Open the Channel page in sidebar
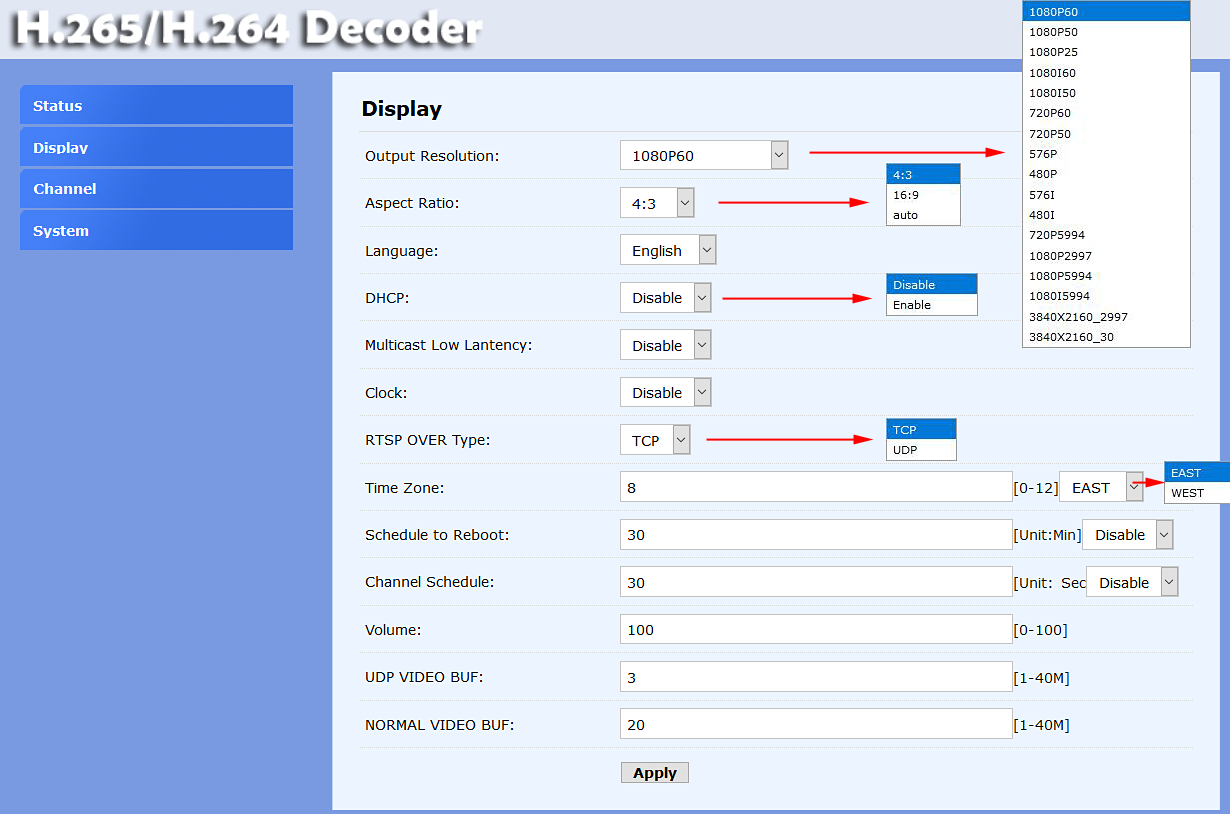The height and width of the screenshot is (814, 1230). [x=156, y=188]
